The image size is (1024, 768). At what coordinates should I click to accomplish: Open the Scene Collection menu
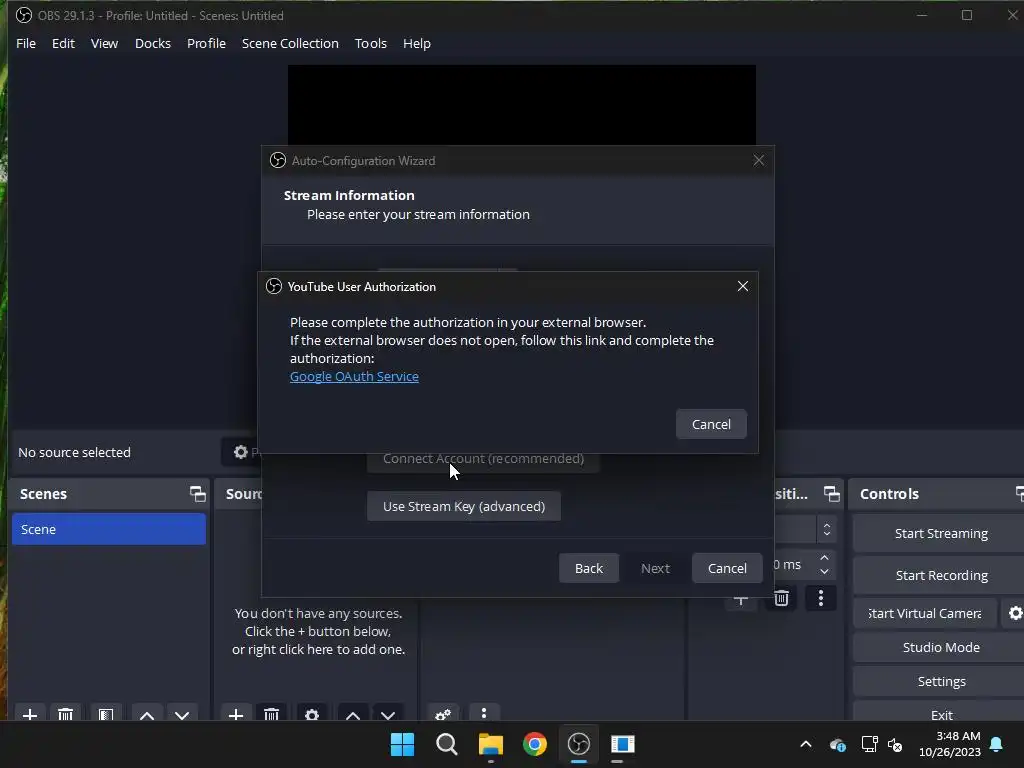tap(290, 43)
